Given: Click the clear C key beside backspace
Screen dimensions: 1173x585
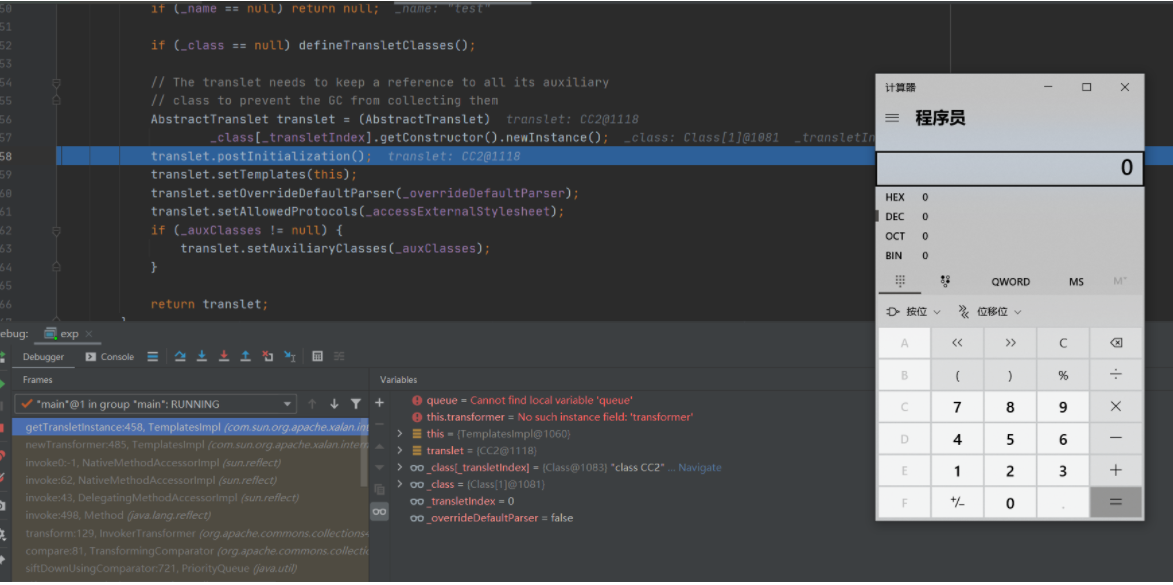Looking at the screenshot, I should (1062, 343).
